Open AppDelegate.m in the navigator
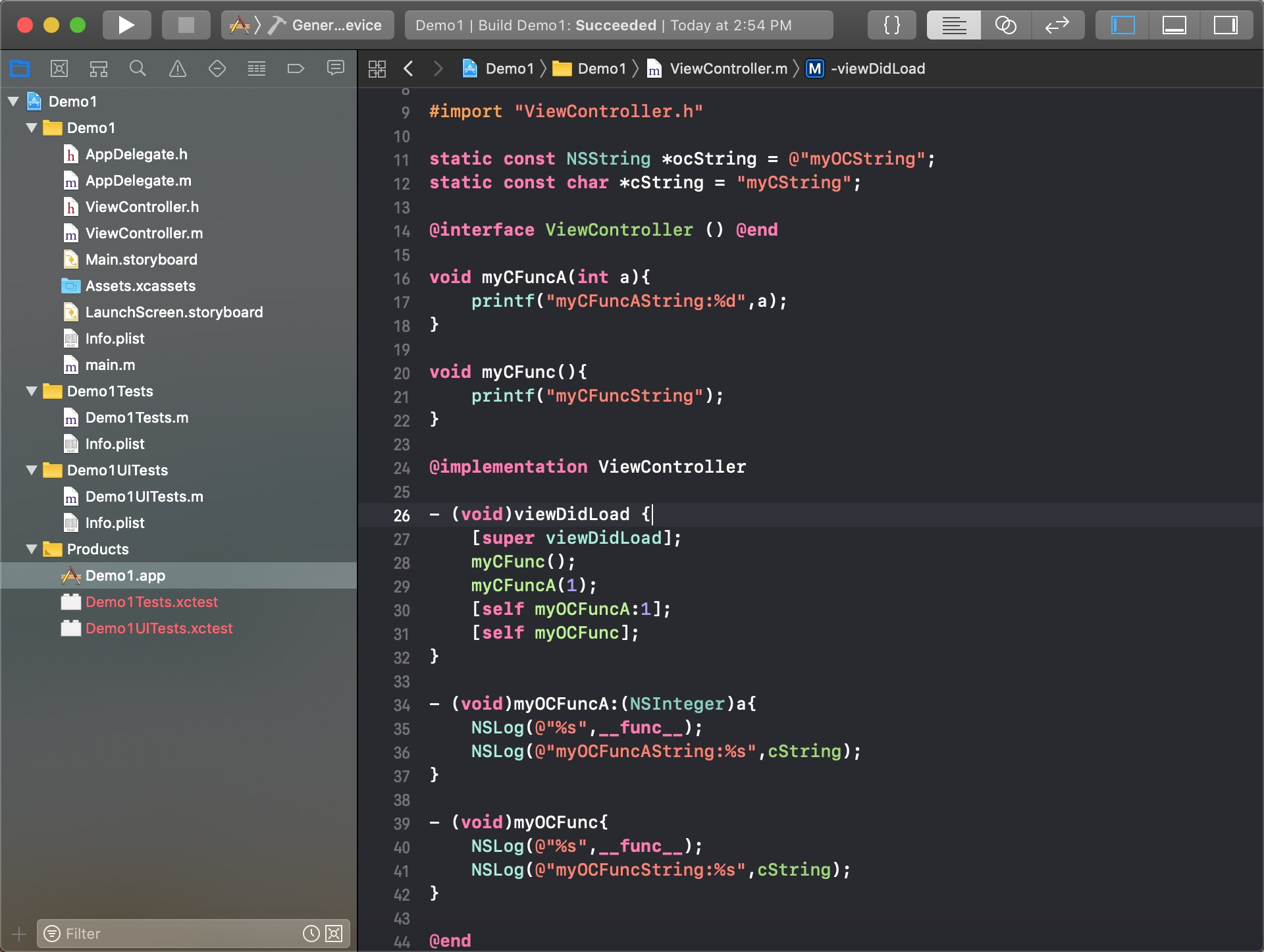Screen dimensions: 1264x952 click(x=138, y=180)
